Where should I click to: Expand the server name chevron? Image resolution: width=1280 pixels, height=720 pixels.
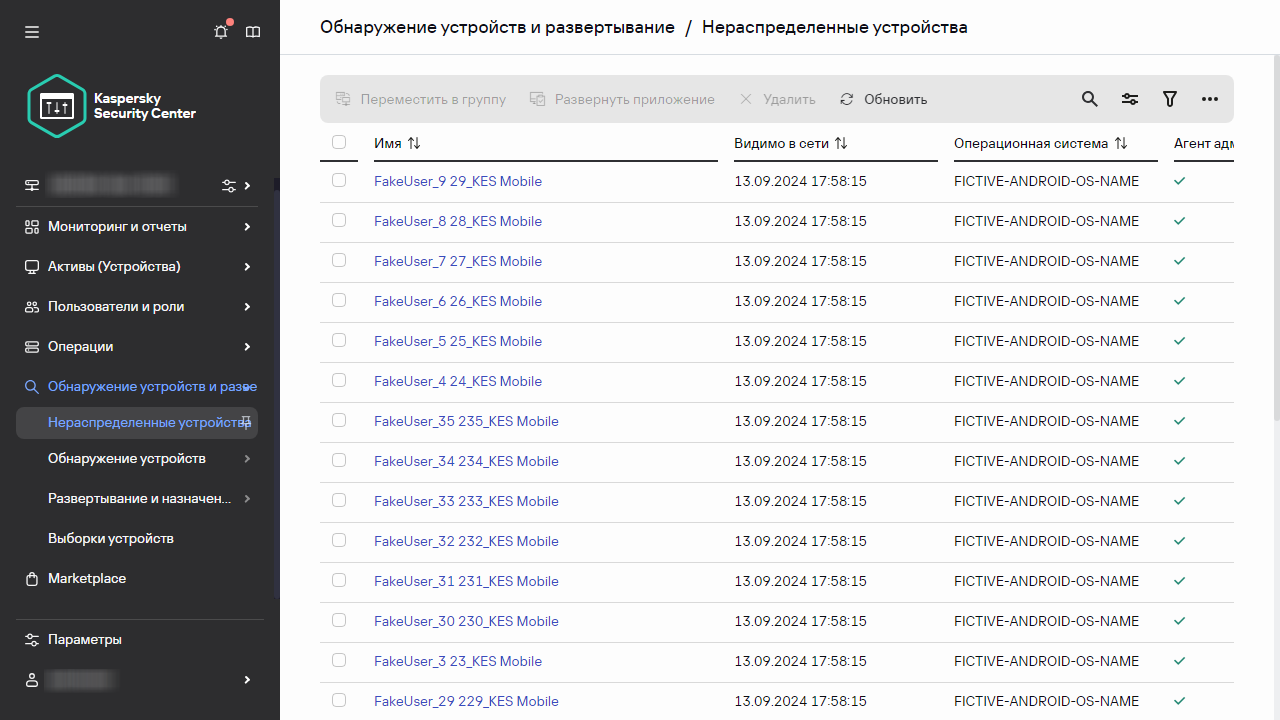[247, 185]
